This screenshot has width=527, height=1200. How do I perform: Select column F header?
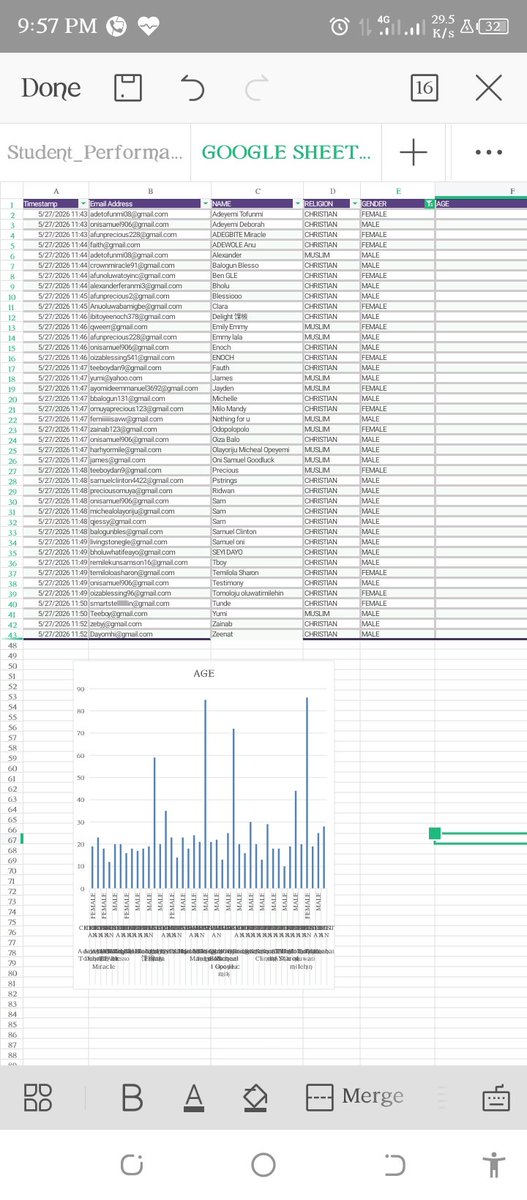[x=481, y=190]
